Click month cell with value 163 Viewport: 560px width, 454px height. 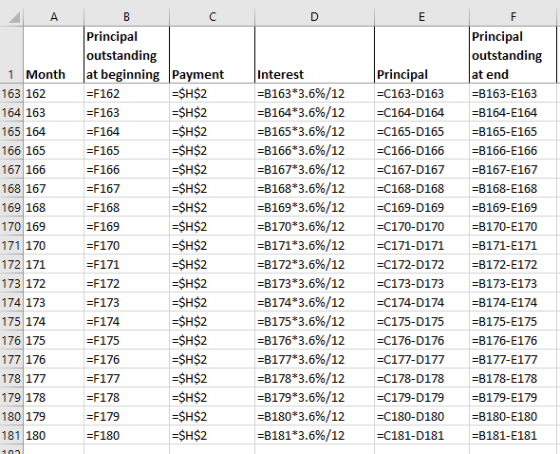click(54, 113)
